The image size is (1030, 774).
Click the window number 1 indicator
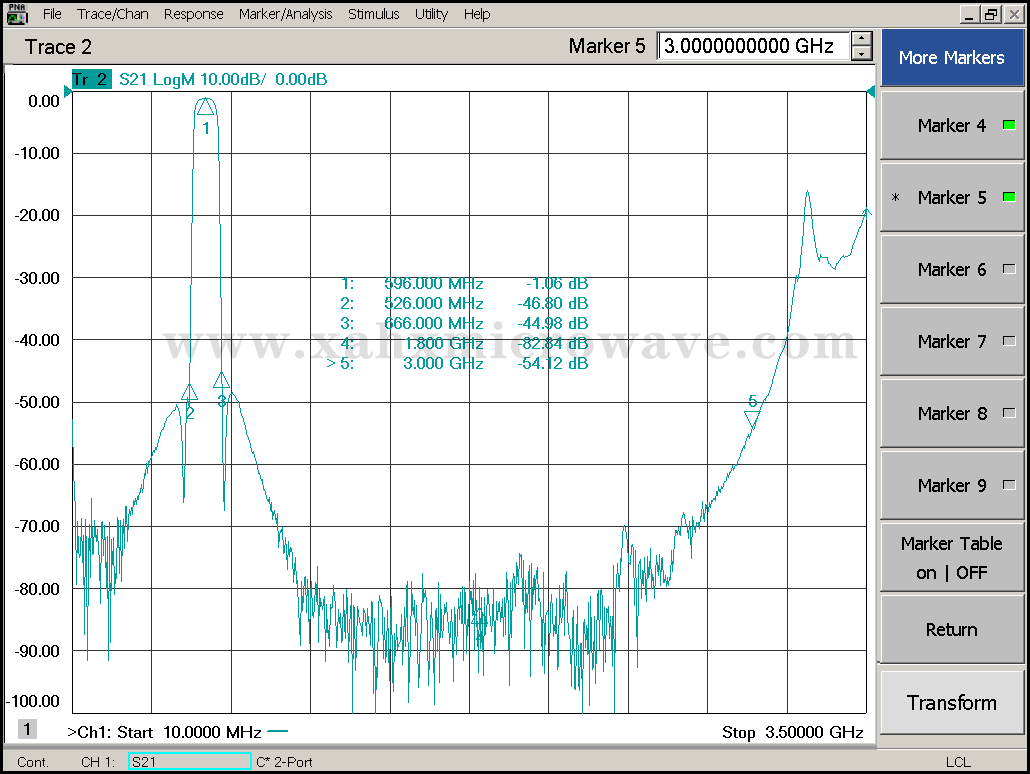[x=27, y=729]
